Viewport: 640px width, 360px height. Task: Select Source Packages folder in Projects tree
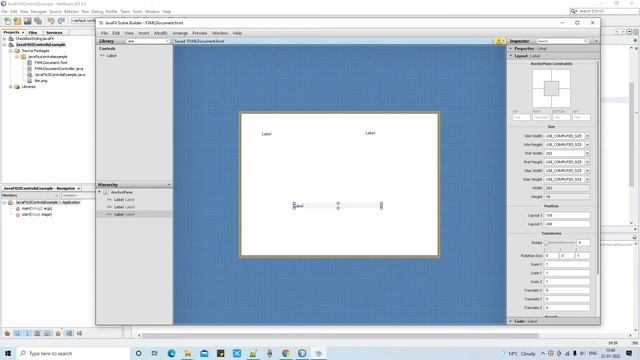click(35, 51)
